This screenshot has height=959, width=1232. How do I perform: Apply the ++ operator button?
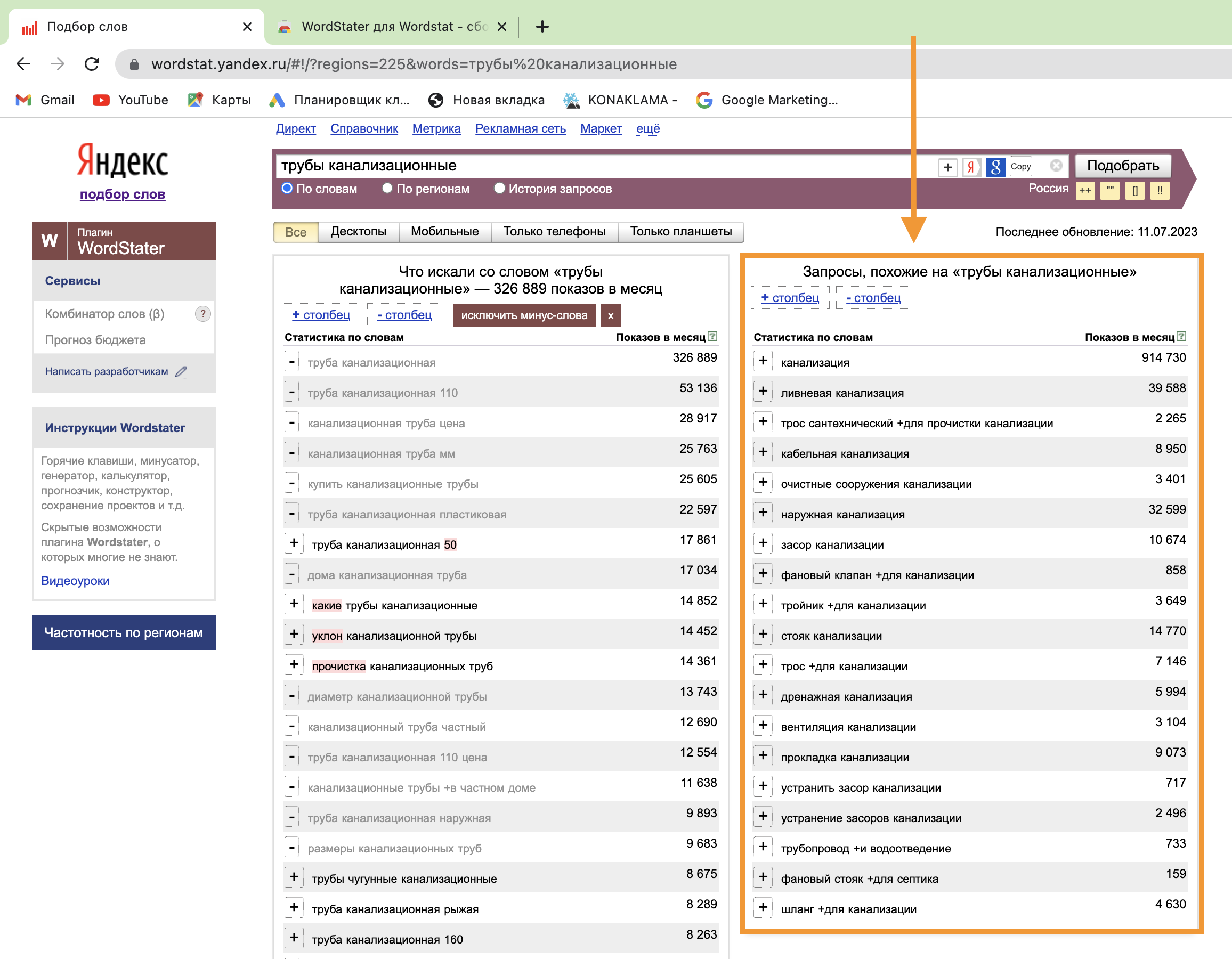pyautogui.click(x=1085, y=191)
